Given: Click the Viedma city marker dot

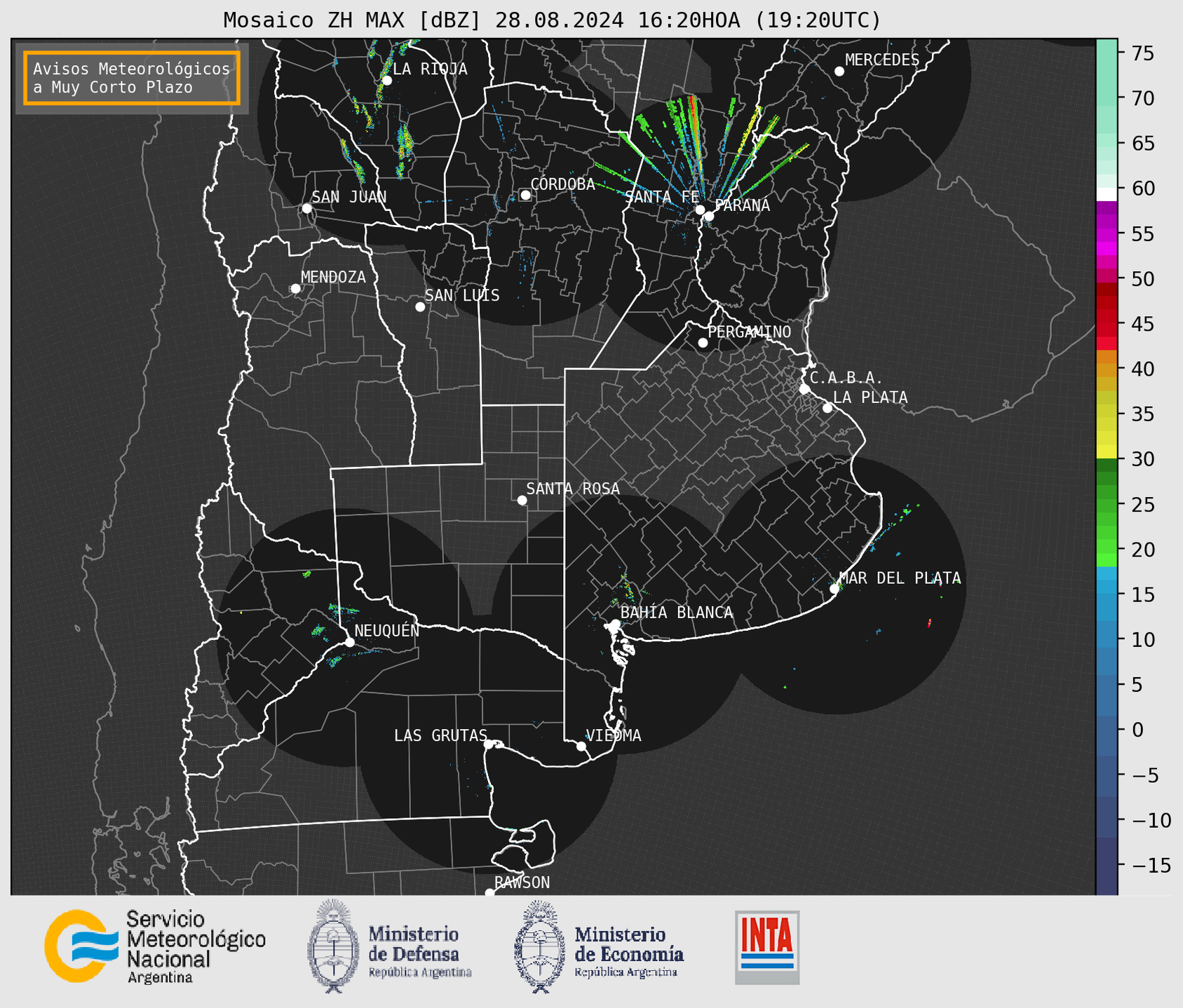Looking at the screenshot, I should click(x=581, y=746).
